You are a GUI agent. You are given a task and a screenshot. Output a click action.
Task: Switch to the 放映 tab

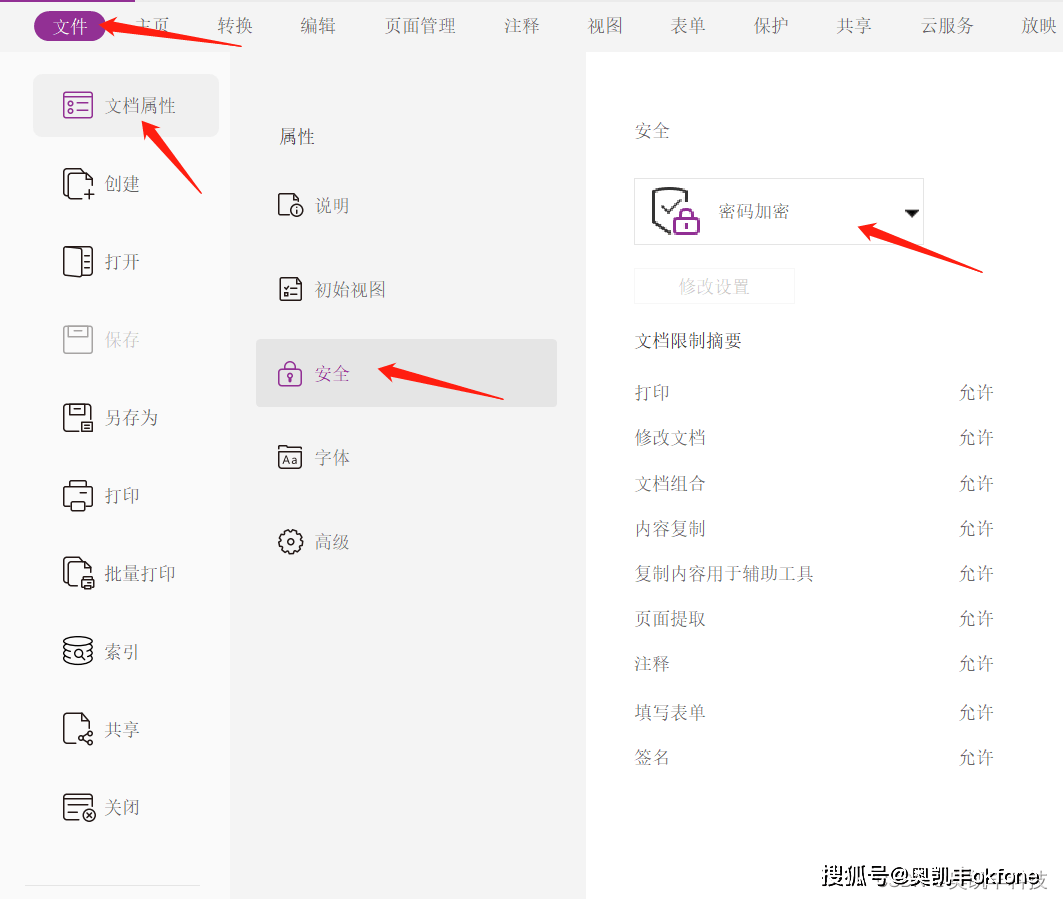(1039, 26)
